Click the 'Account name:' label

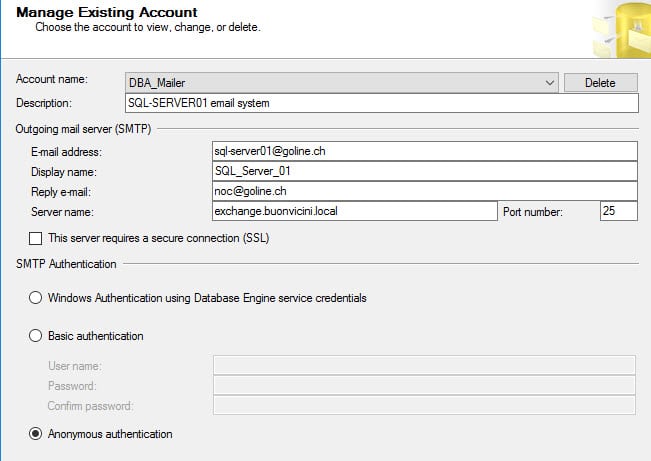(51, 79)
